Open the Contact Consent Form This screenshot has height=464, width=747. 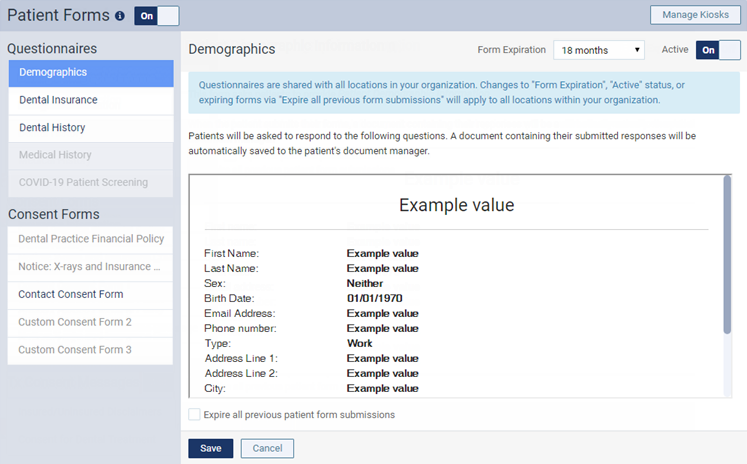[x=91, y=295]
